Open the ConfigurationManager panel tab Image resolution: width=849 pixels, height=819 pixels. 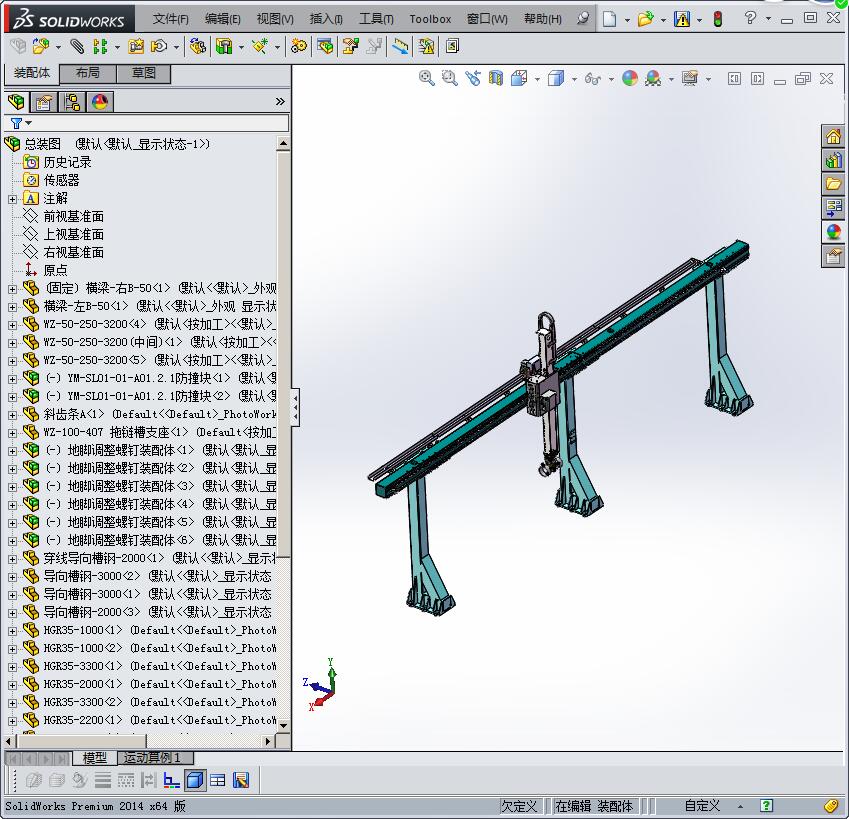pos(72,102)
